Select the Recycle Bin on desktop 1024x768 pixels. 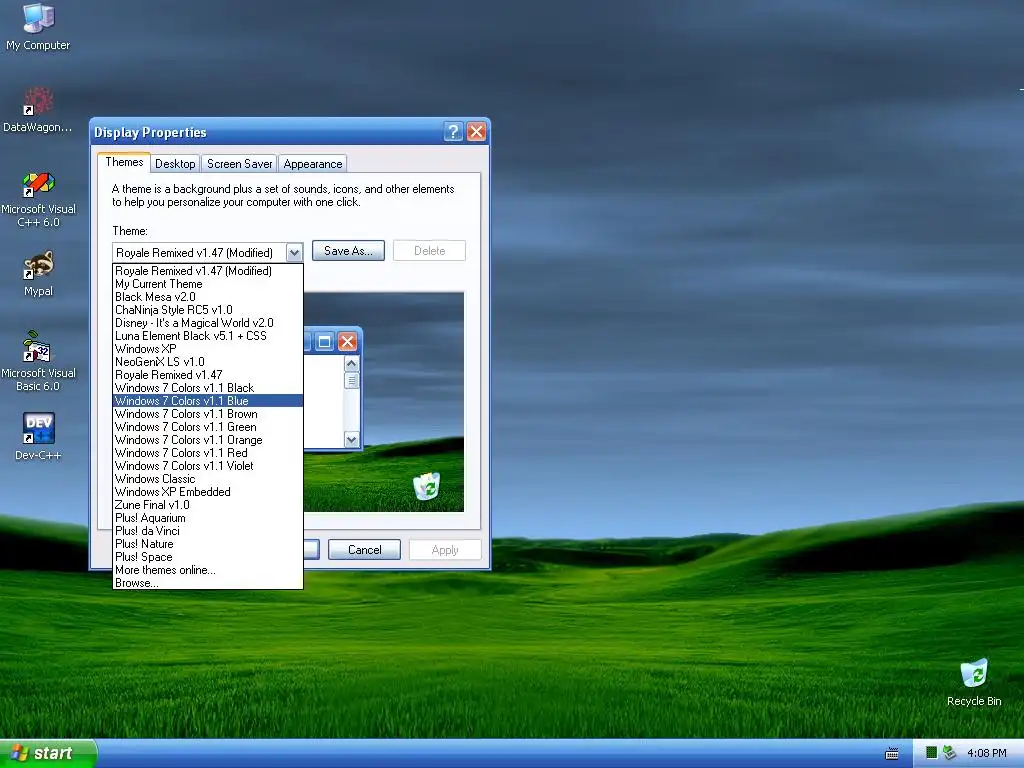coord(974,682)
